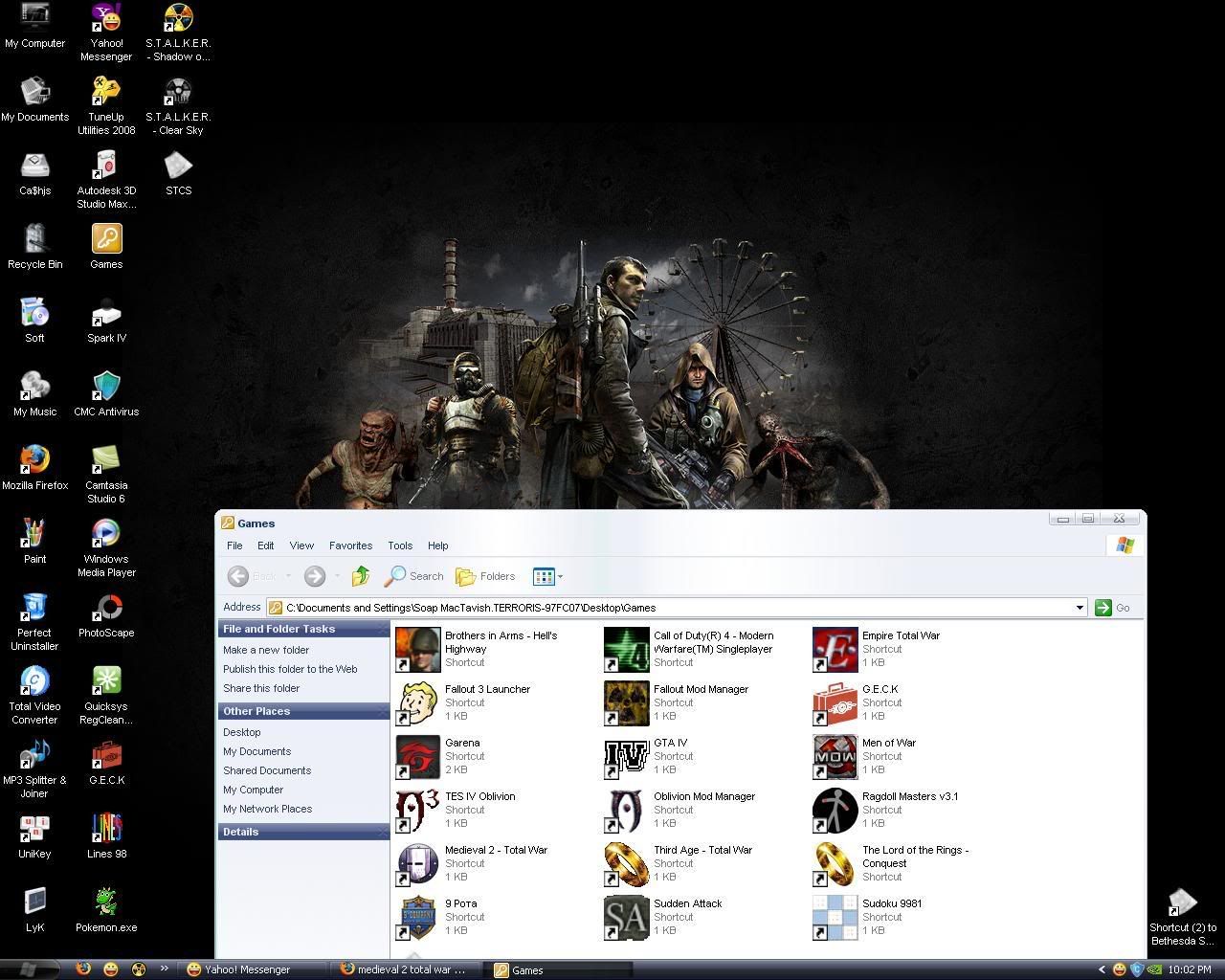Click Publish this folder to the Web
The height and width of the screenshot is (980, 1225).
coord(290,669)
